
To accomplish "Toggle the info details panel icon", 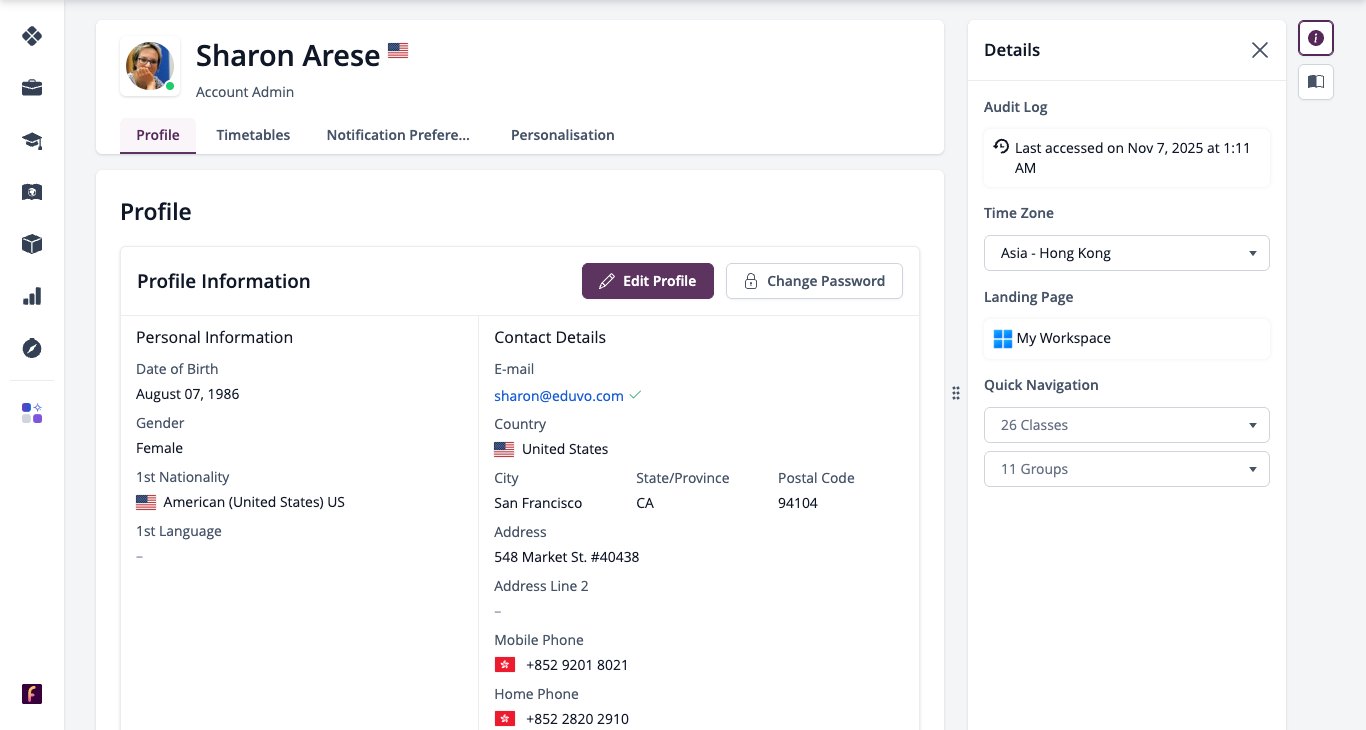I will 1316,38.
